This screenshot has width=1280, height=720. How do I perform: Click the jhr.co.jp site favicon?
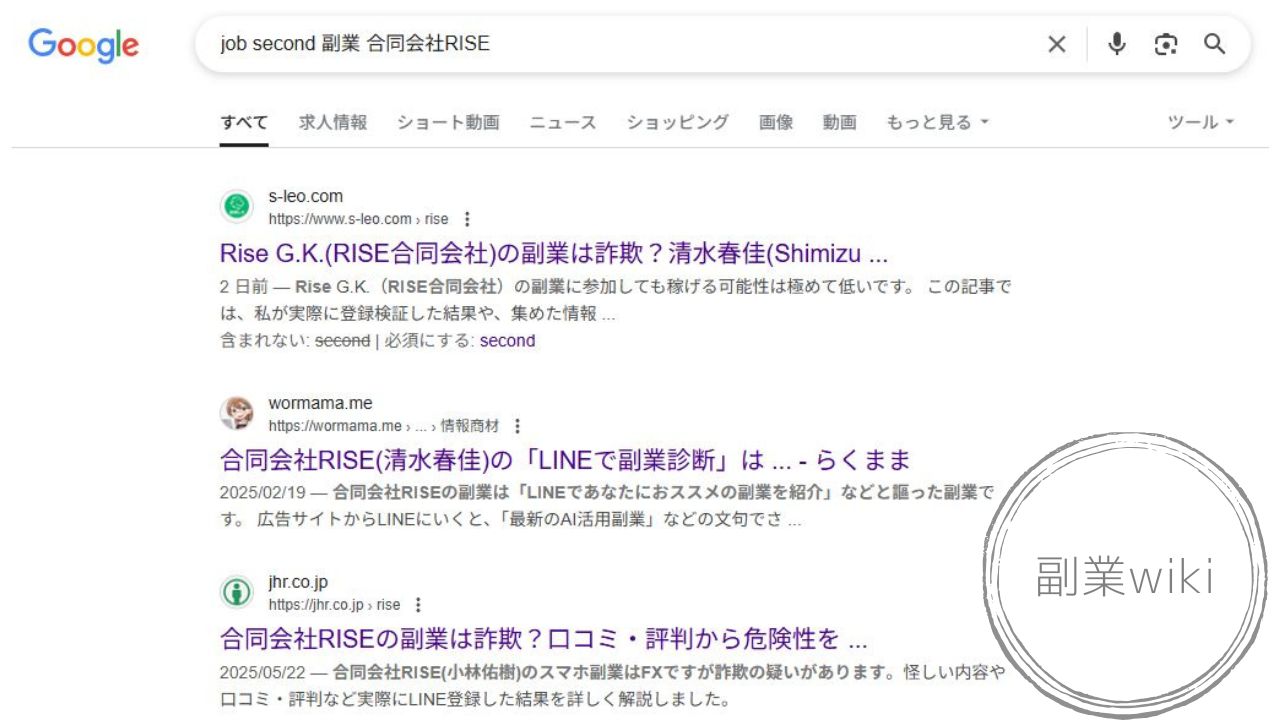pos(237,593)
